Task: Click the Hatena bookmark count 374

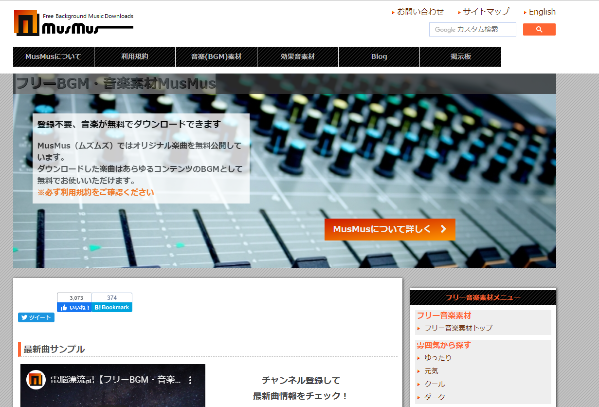Action: point(112,298)
